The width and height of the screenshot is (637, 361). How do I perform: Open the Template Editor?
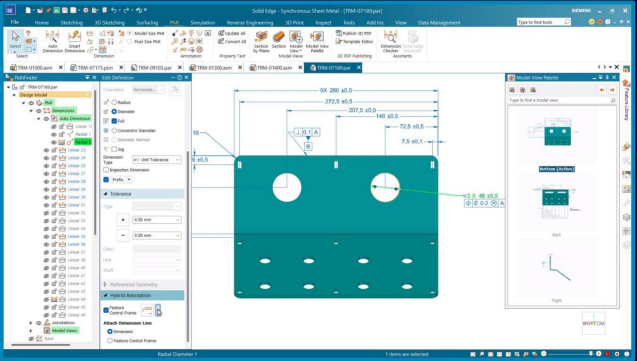pyautogui.click(x=354, y=41)
